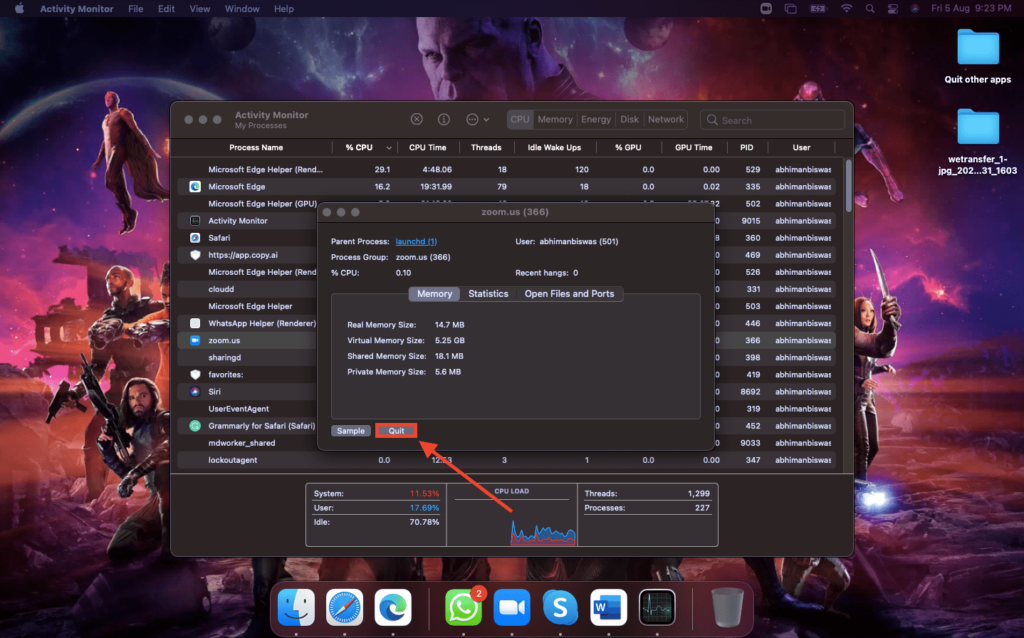The image size is (1024, 638).
Task: Sort processes by % CPU column header
Action: (x=360, y=147)
